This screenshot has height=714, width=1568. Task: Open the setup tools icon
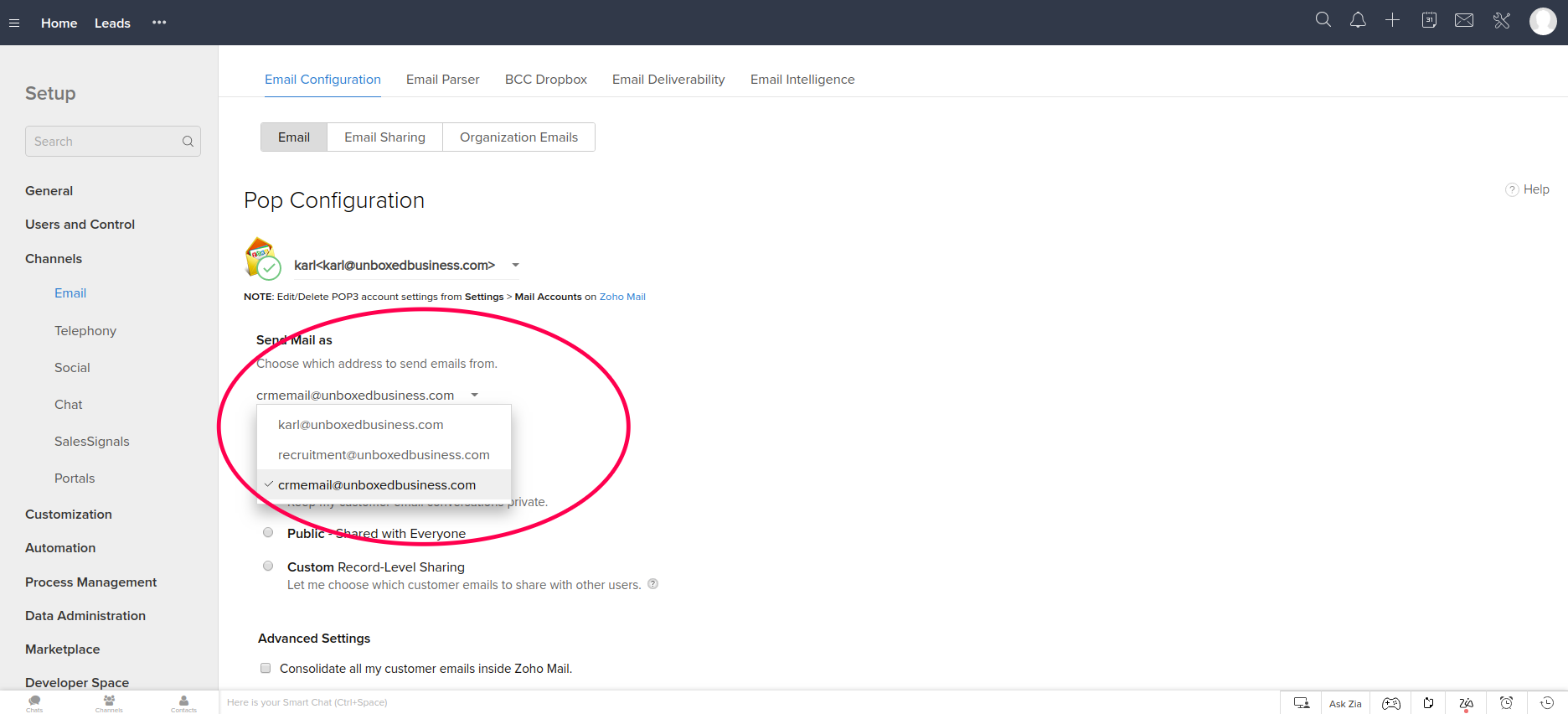point(1502,20)
